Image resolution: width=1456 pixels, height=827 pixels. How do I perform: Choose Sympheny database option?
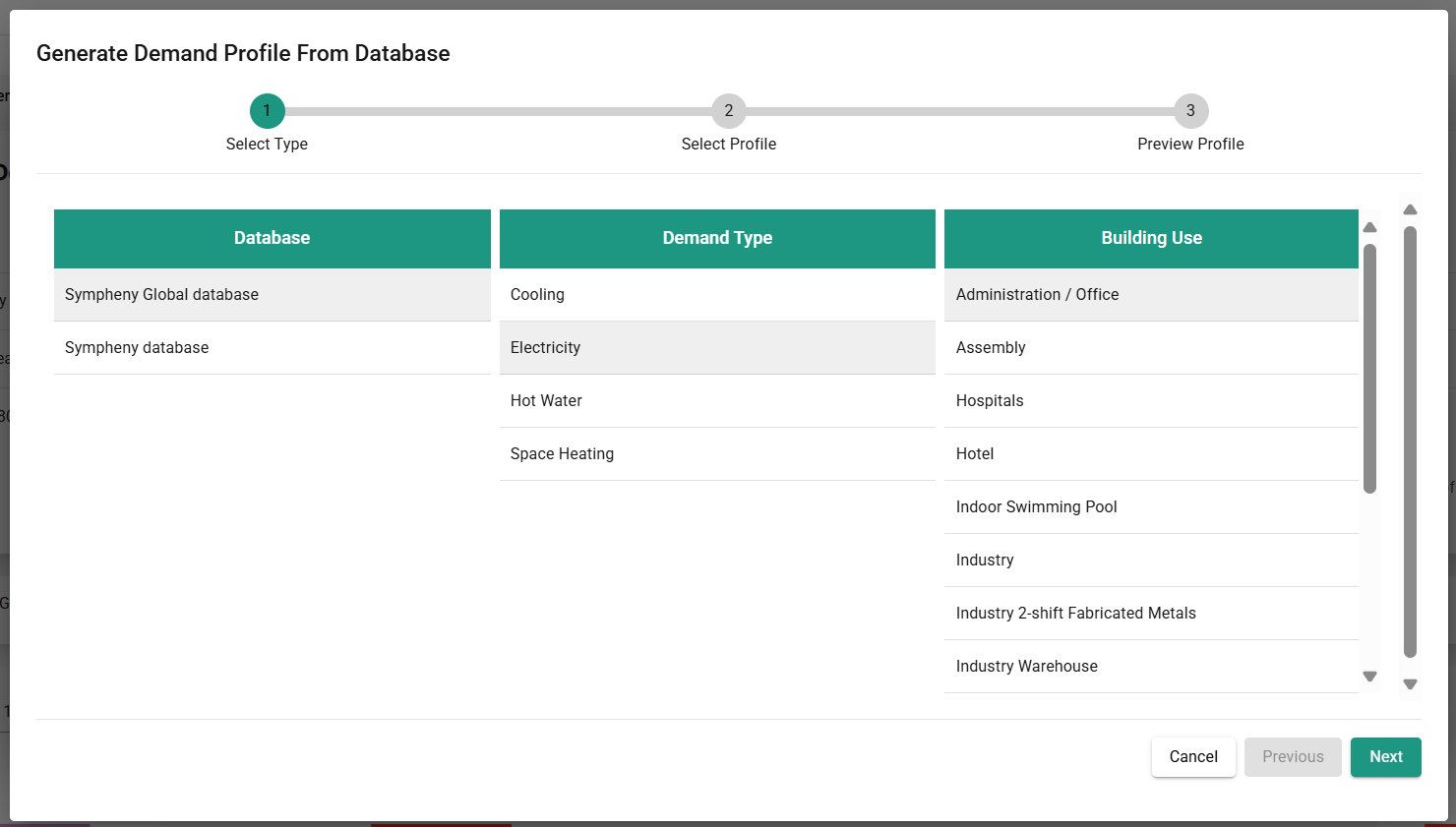272,348
